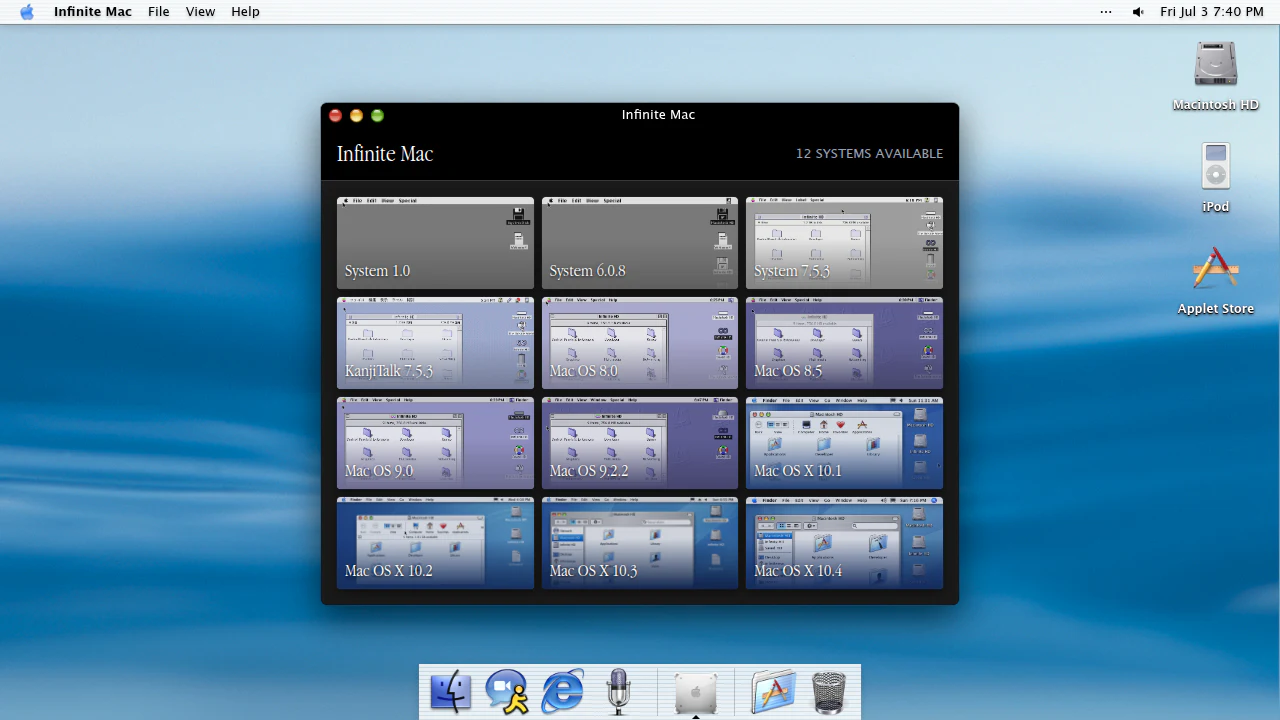Screen dimensions: 1280x720
Task: Click the Infinite Mac heading text
Action: click(x=385, y=154)
